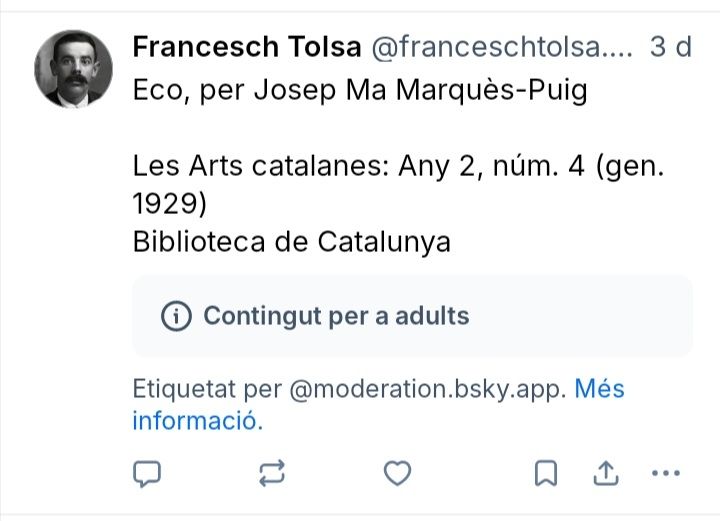Click the @moderation.bsky.app labeler name
Image resolution: width=720 pixels, height=521 pixels.
point(429,388)
